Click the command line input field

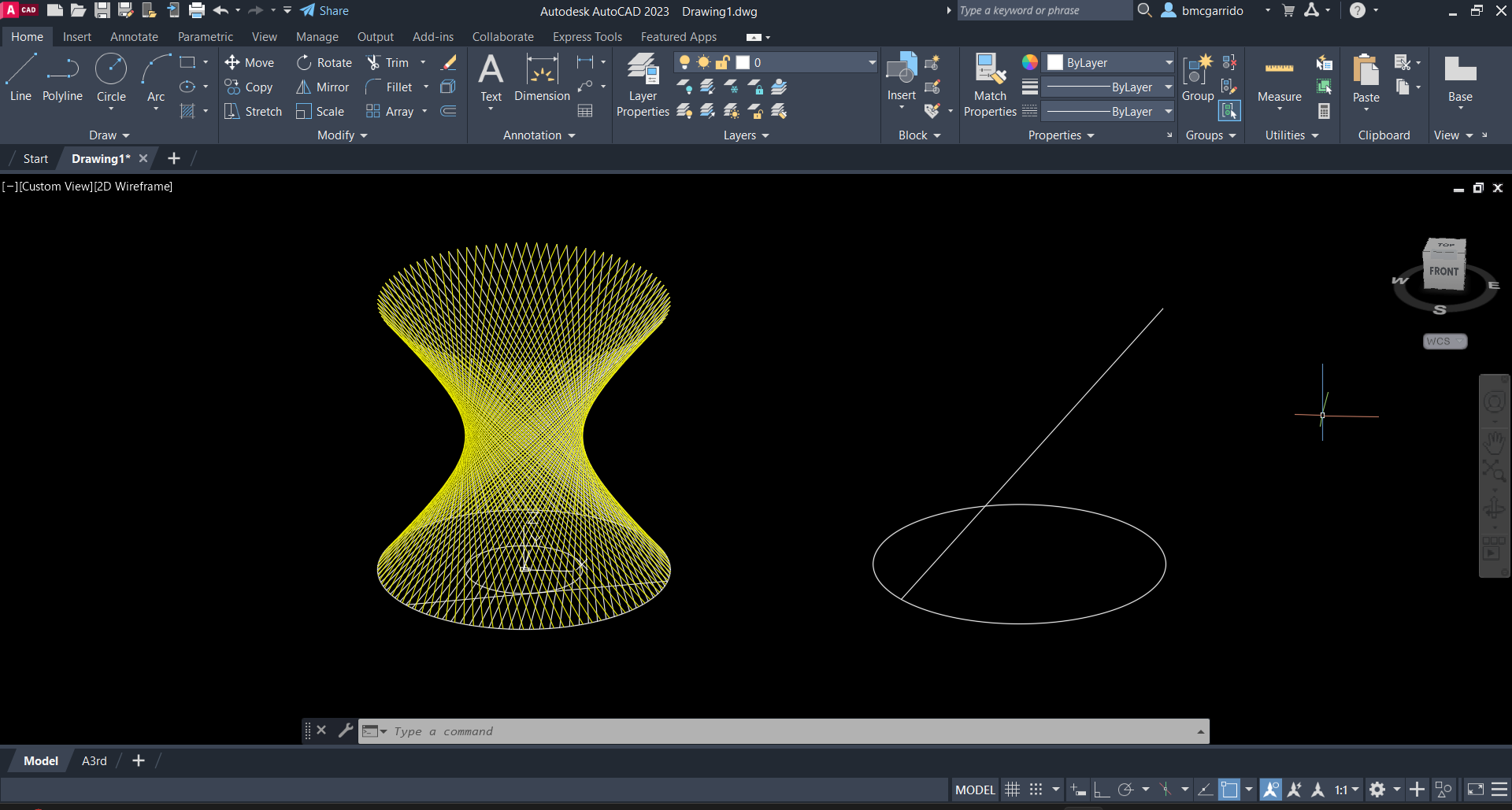click(x=787, y=731)
